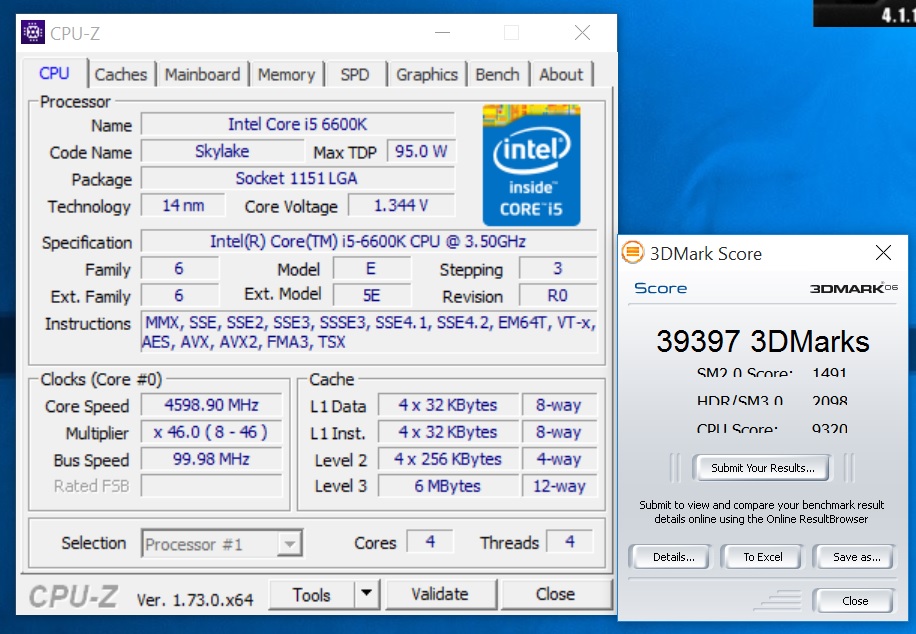Click Close button in 3DMark Score window
Viewport: 916px width, 634px height.
tap(855, 601)
